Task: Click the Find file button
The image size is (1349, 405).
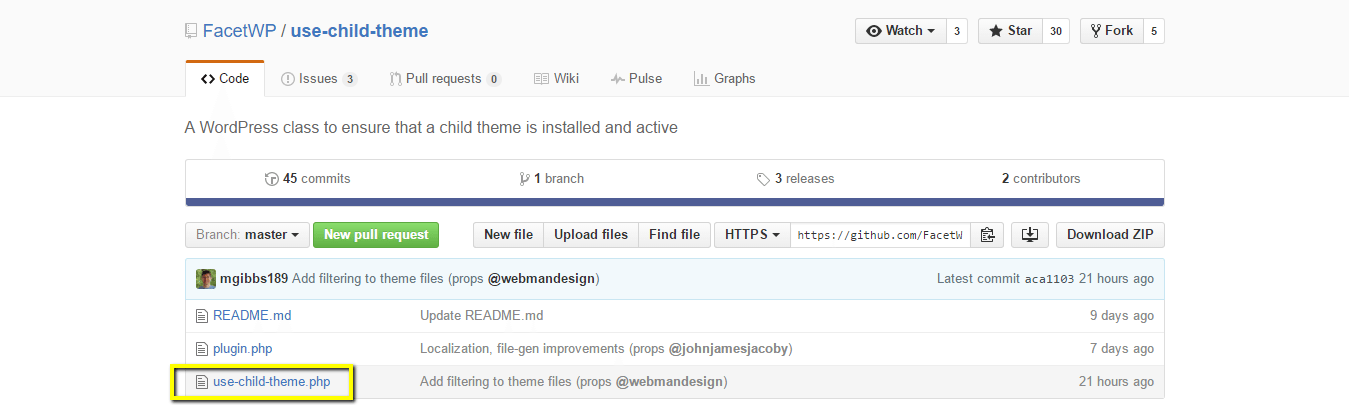Action: point(675,235)
